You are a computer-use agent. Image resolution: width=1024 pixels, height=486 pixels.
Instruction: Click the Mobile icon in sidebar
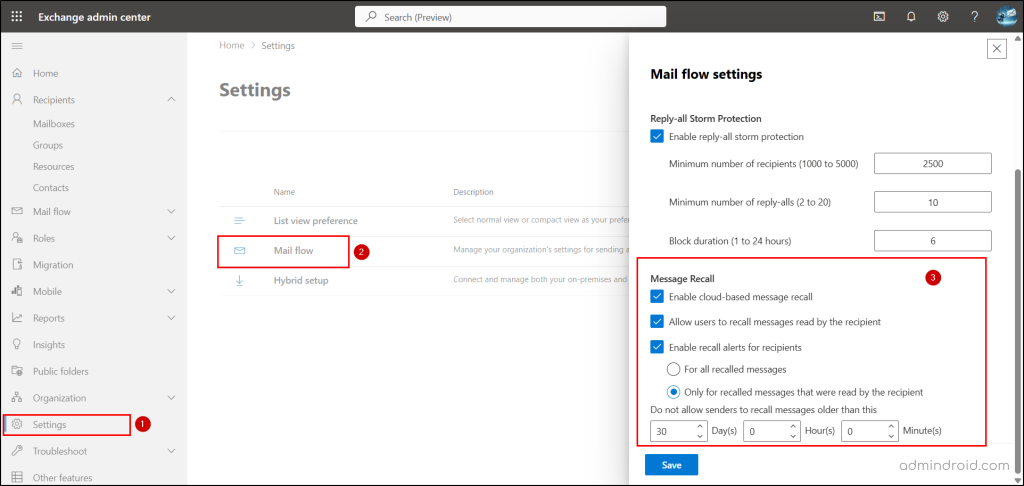[x=18, y=291]
